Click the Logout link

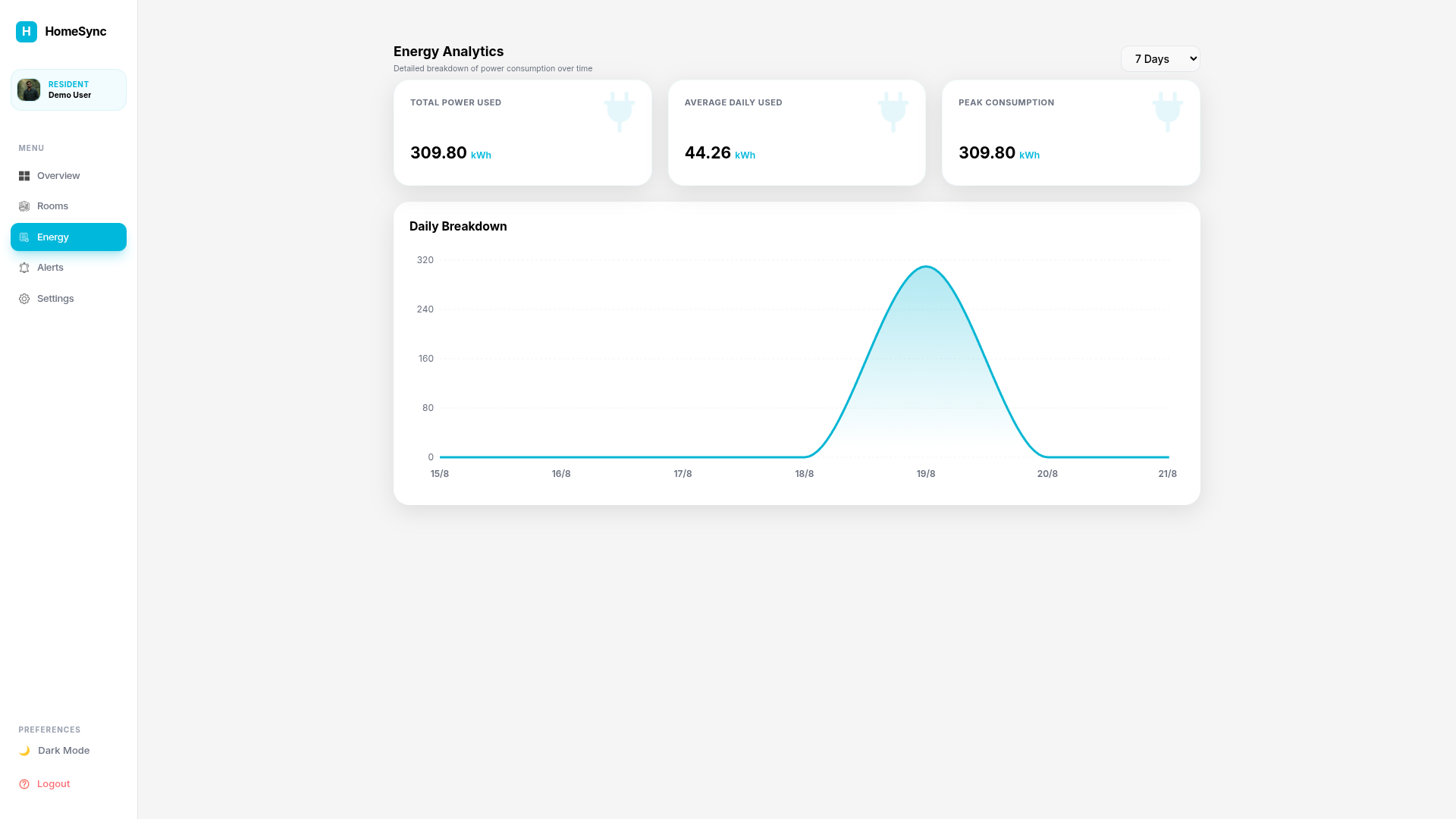pyautogui.click(x=68, y=784)
